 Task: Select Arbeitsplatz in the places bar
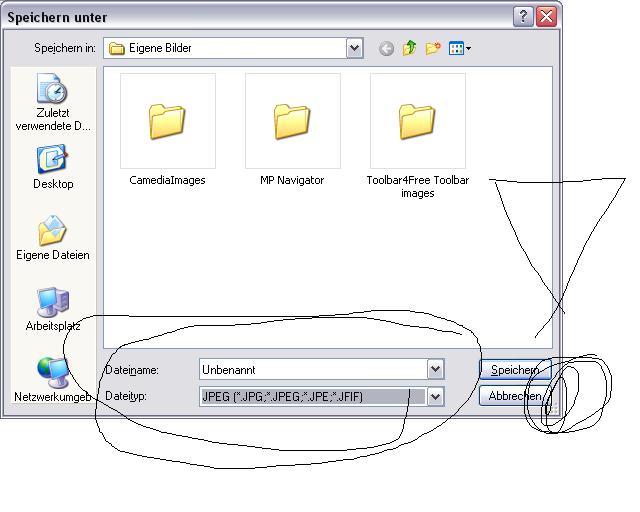click(x=53, y=308)
